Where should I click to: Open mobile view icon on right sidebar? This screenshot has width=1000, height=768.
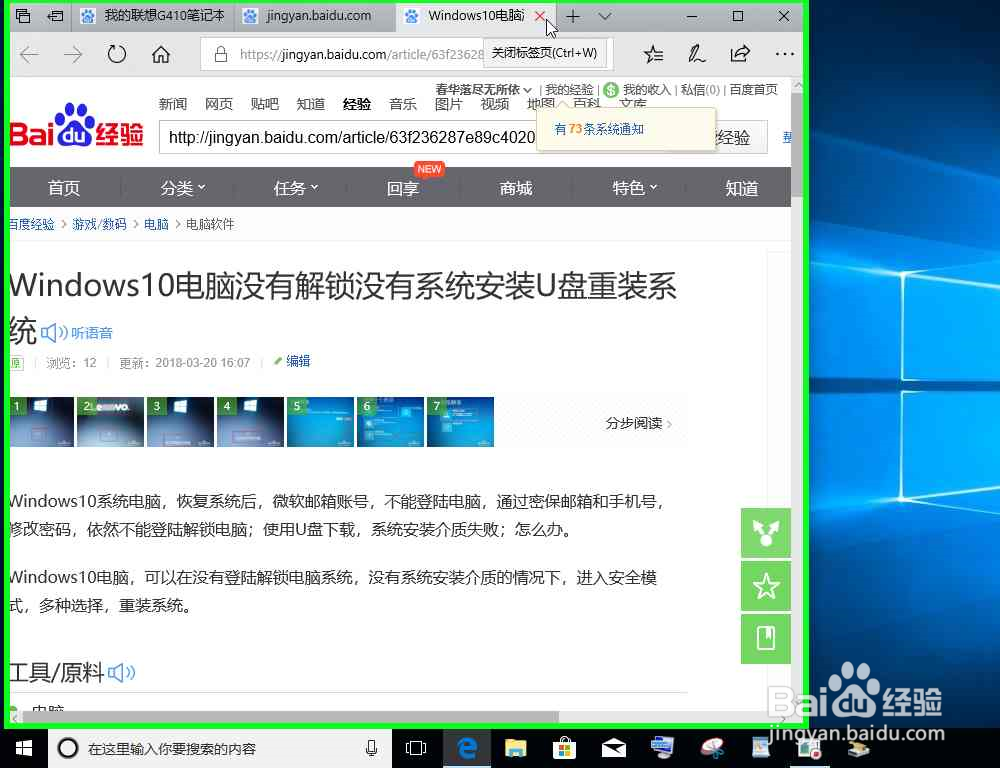point(765,639)
